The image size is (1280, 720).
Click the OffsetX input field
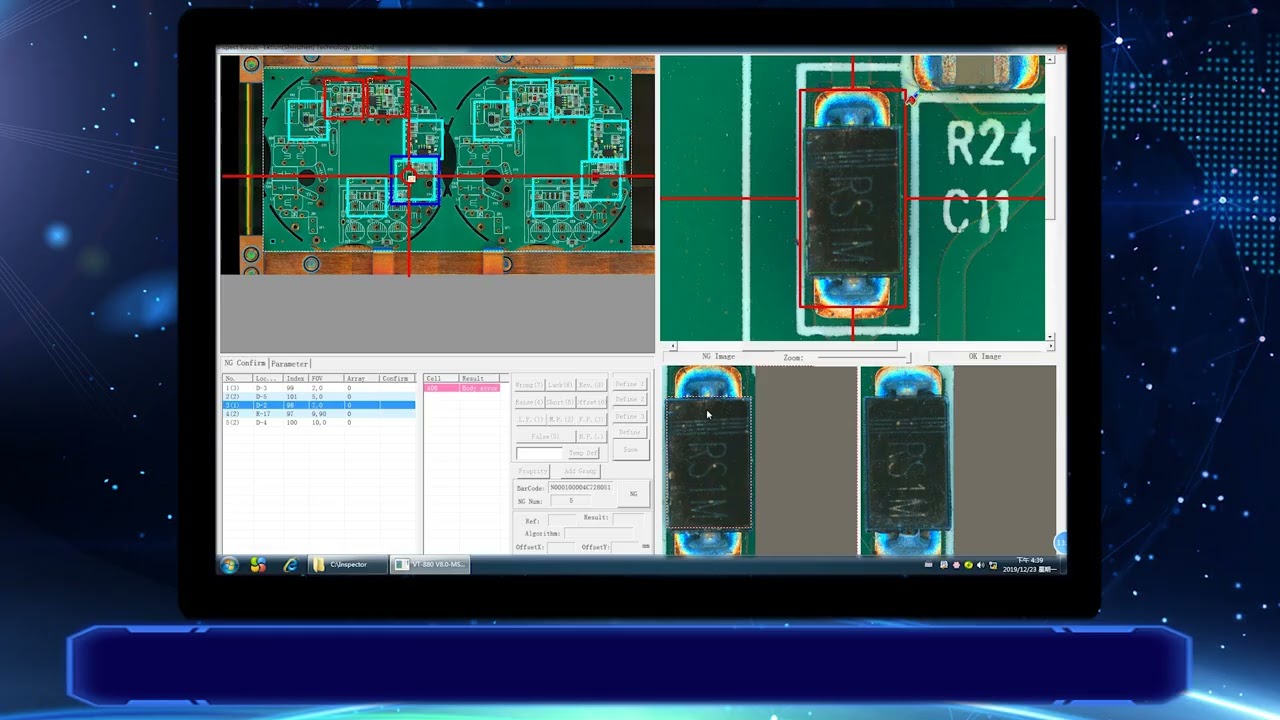coord(561,547)
